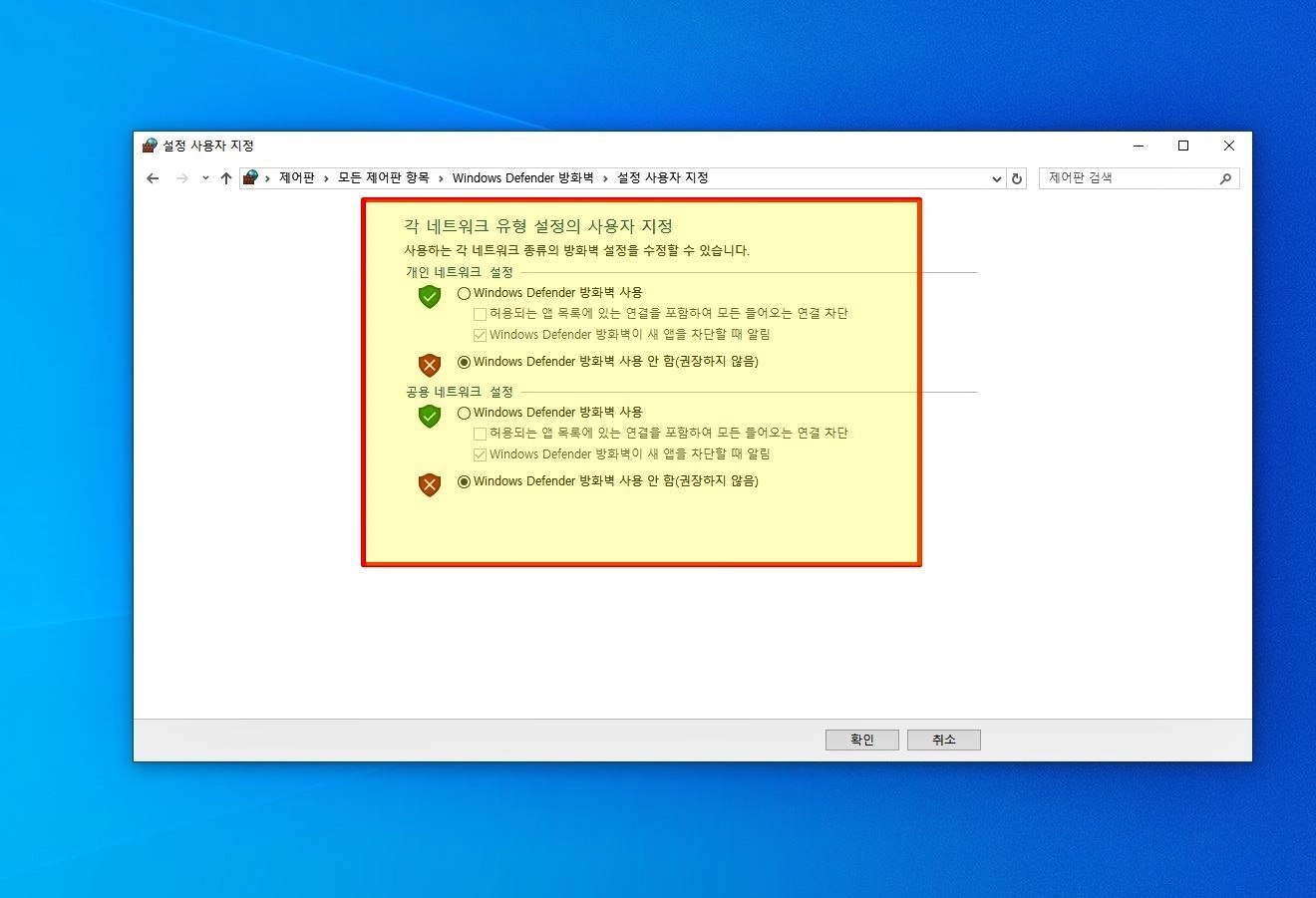This screenshot has width=1316, height=898.
Task: Click green shield icon under 공용 네트워크 설정
Action: [429, 416]
